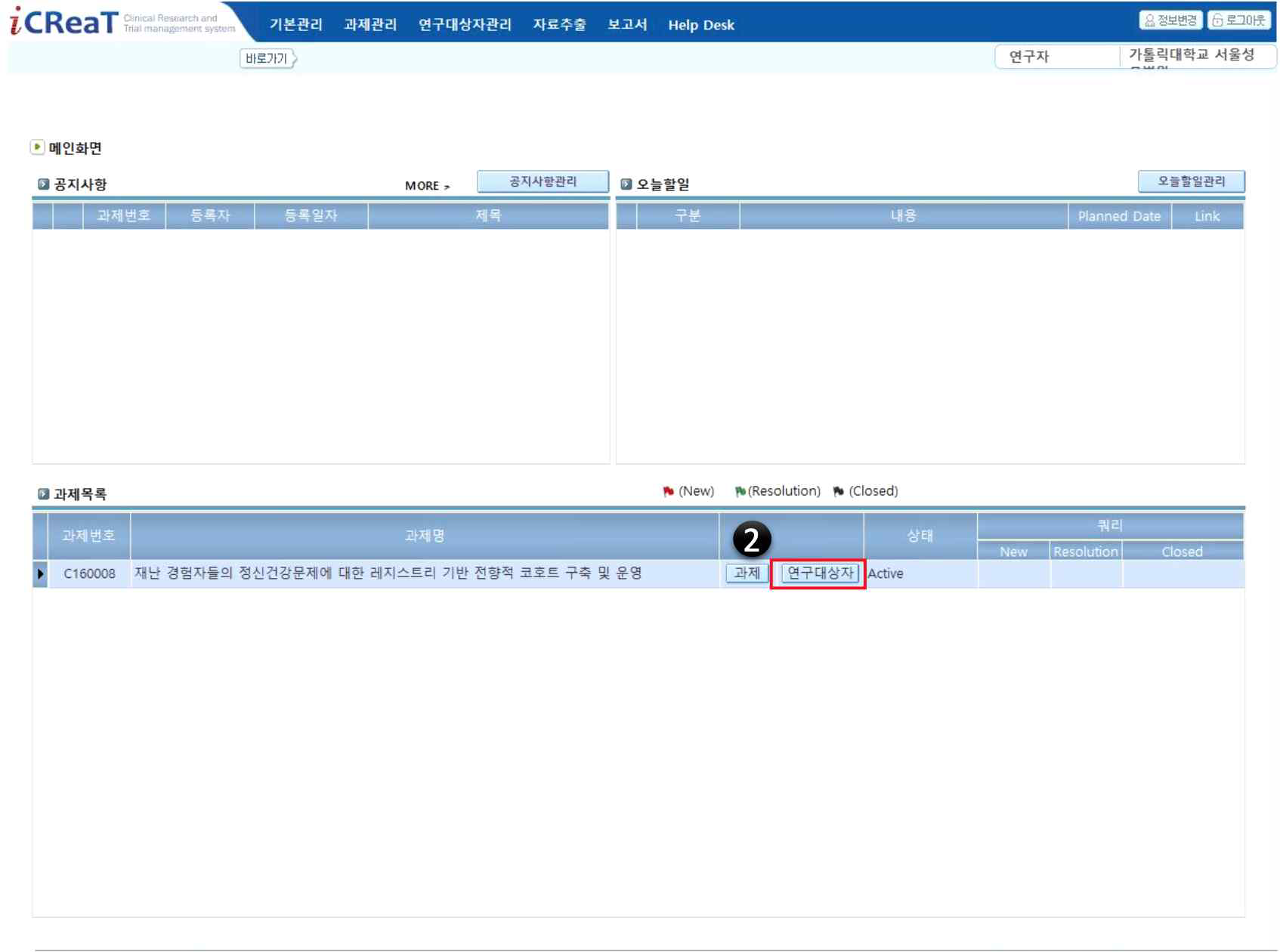
Task: Click the 내용 column header
Action: coord(903,216)
